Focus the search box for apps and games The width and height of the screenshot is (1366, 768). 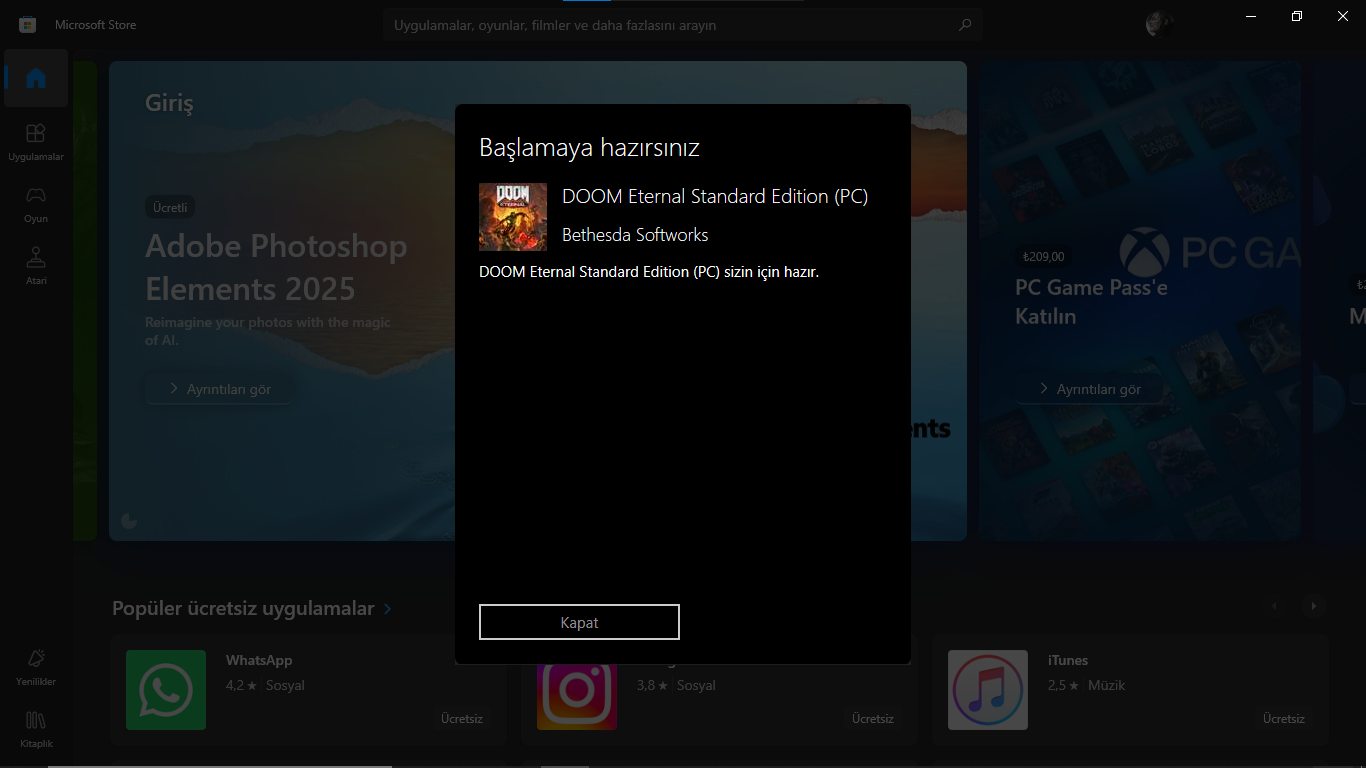click(x=682, y=25)
